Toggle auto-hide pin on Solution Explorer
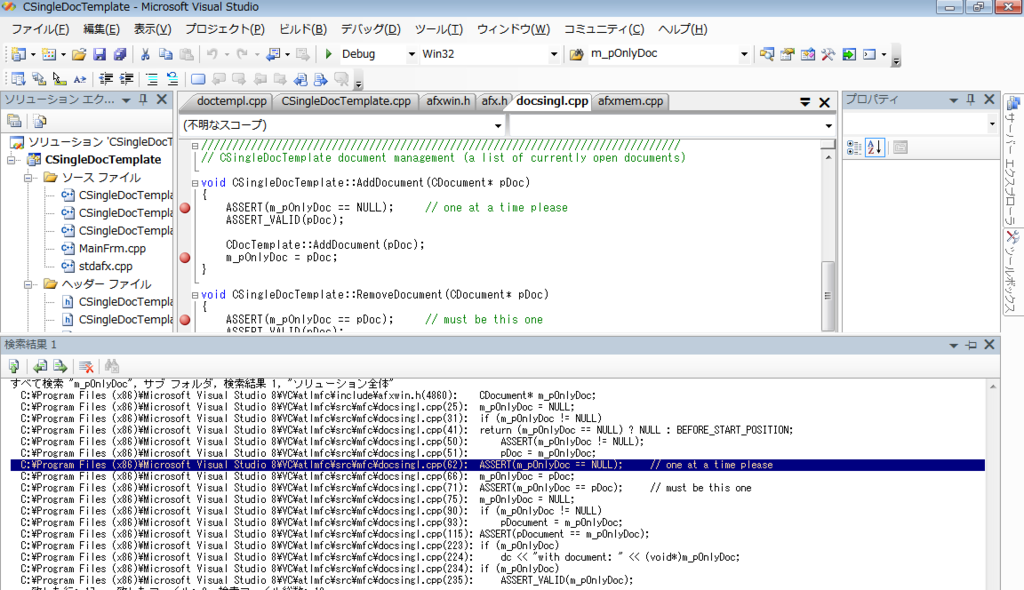 pyautogui.click(x=144, y=99)
